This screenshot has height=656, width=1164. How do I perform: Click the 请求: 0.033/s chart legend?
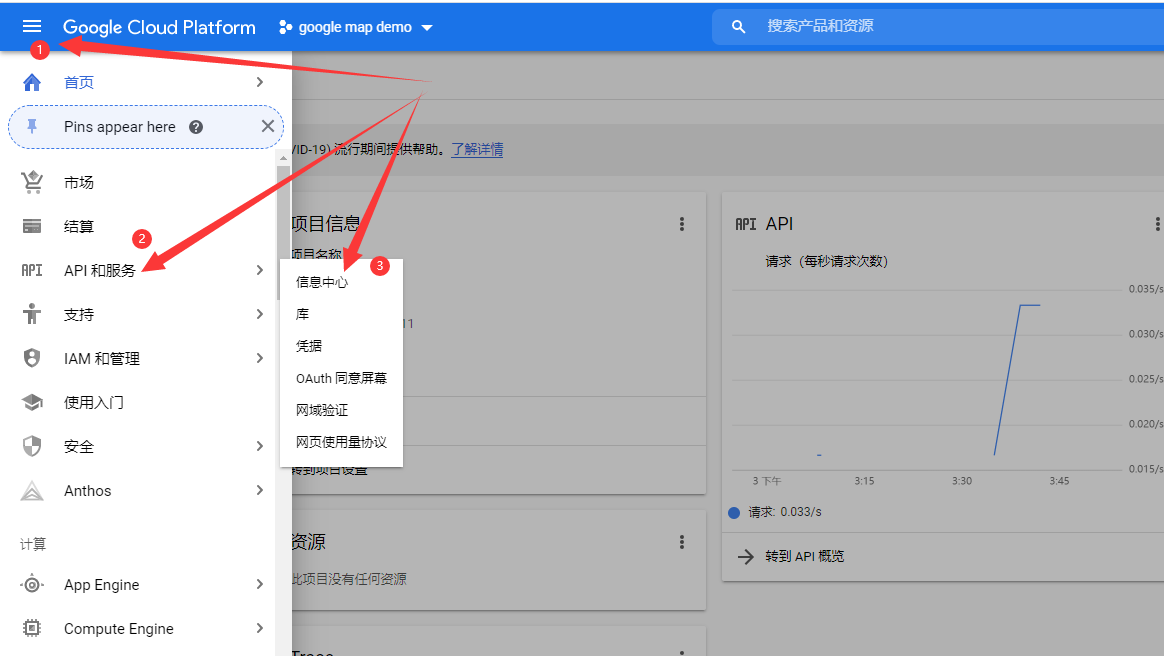[775, 512]
